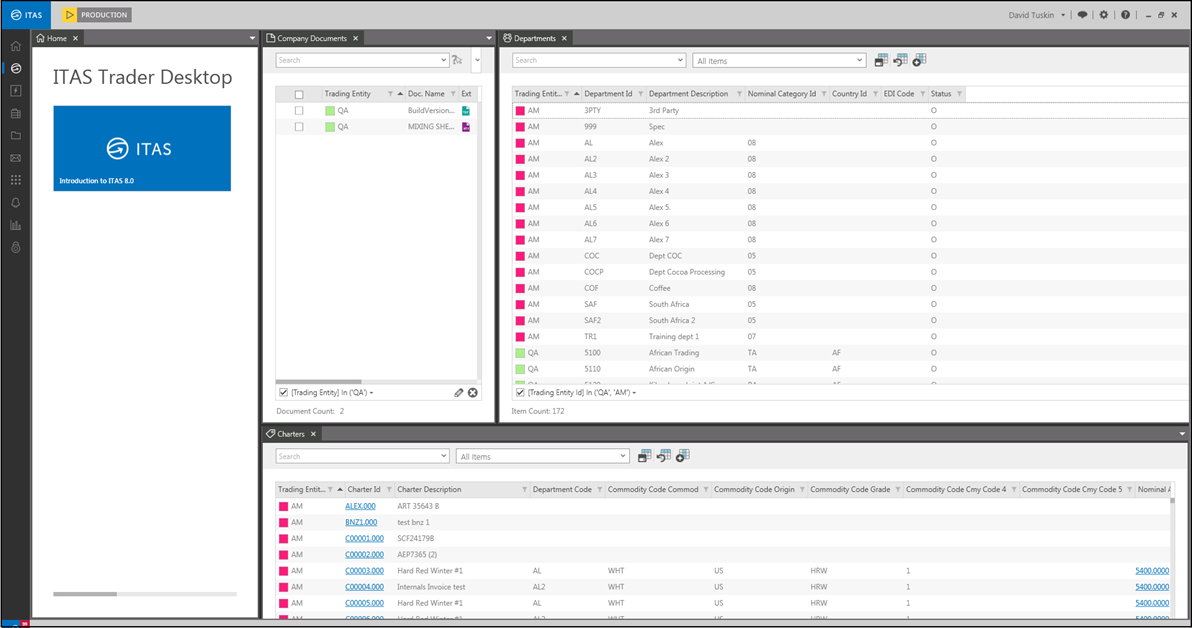Click the first grid layout icon in Charters toolbar
This screenshot has height=628, width=1192.
pos(645,455)
